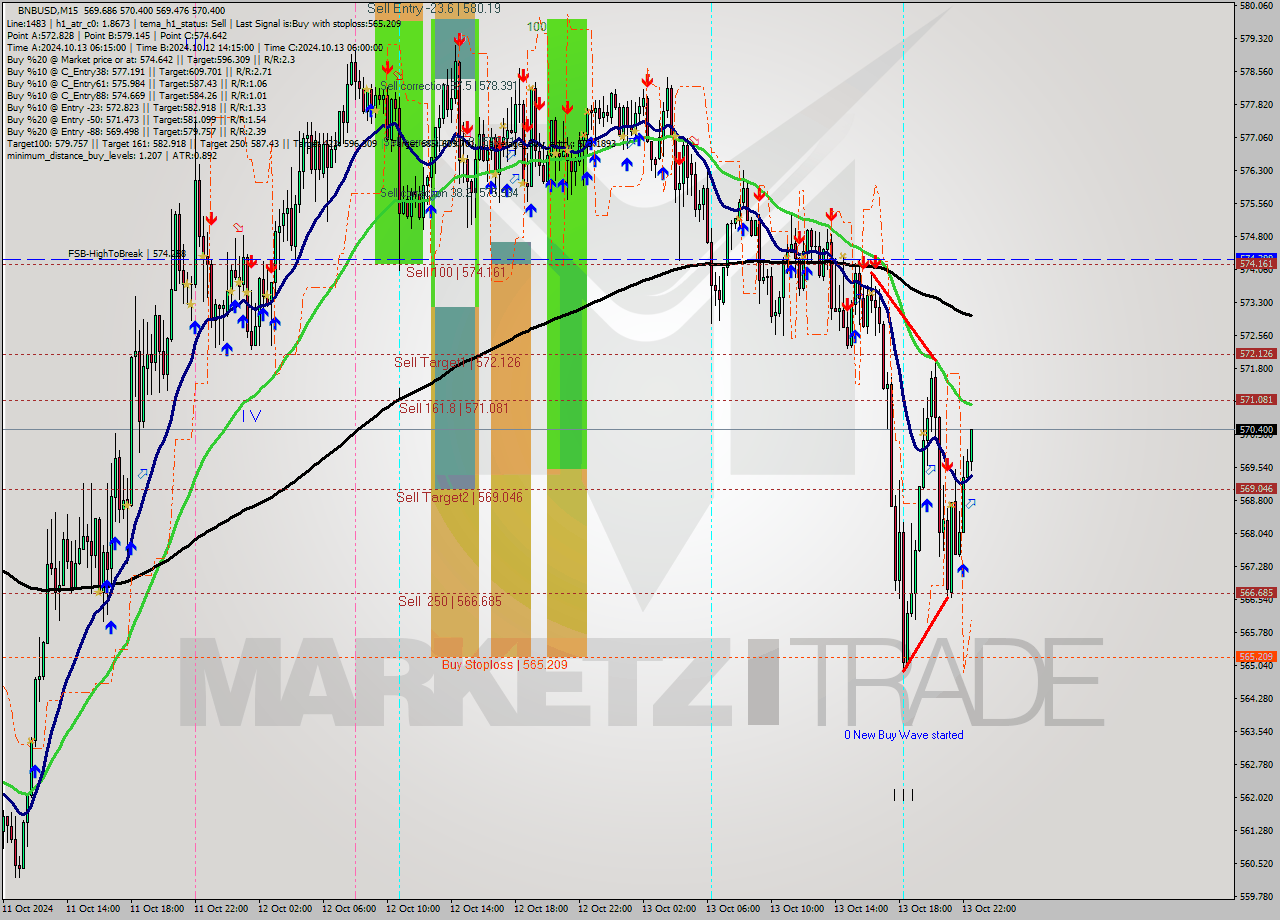Screen dimensions: 1280x920
Task: Select the '12 Oct 14:00' time axis label
Action: pyautogui.click(x=476, y=909)
